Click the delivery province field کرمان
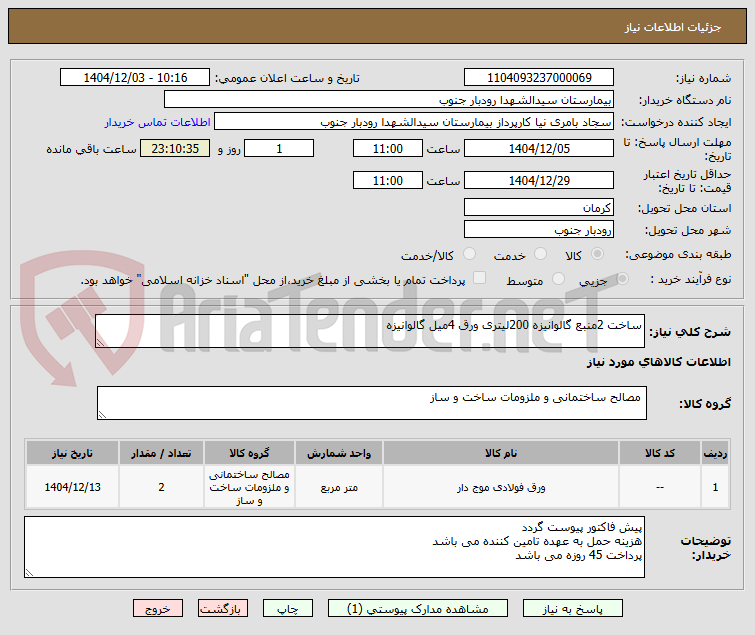This screenshot has width=755, height=635. (x=539, y=207)
